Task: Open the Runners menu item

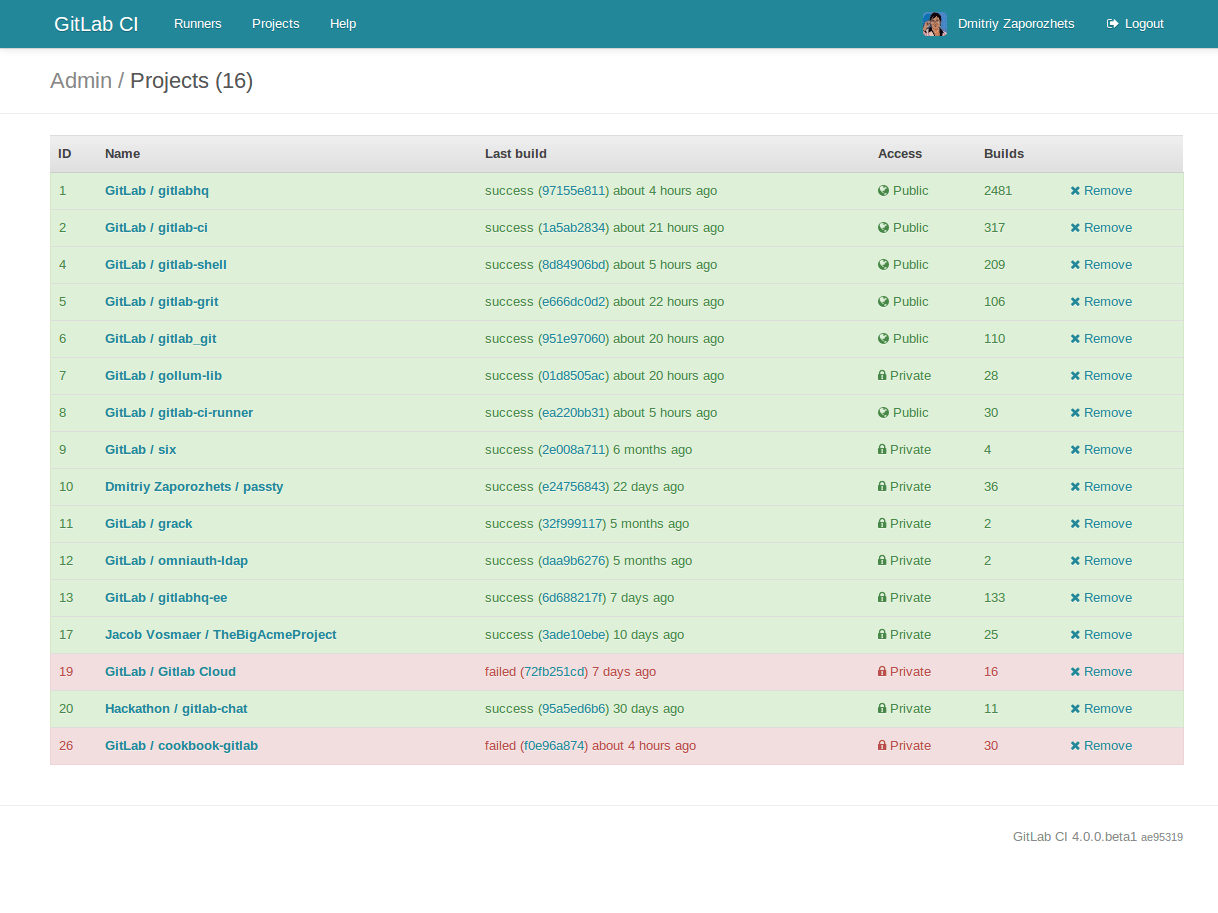Action: (x=198, y=24)
